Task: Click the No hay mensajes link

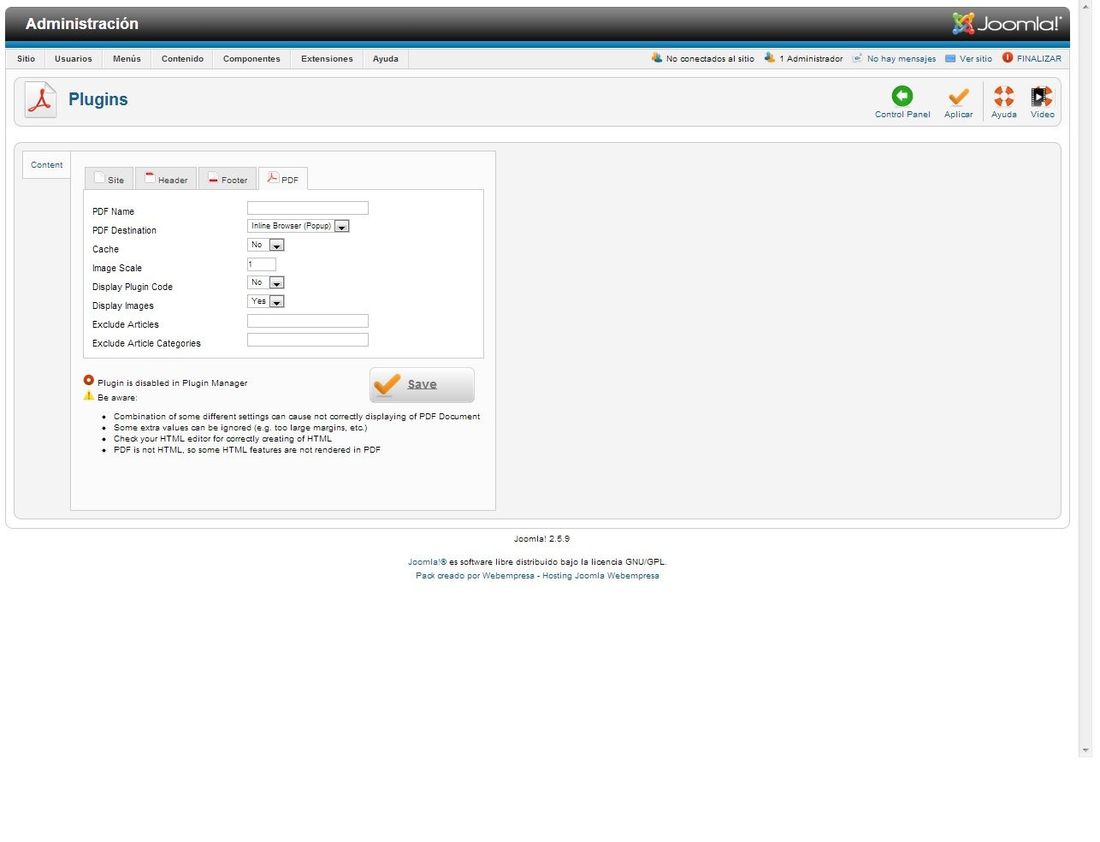Action: pyautogui.click(x=901, y=59)
